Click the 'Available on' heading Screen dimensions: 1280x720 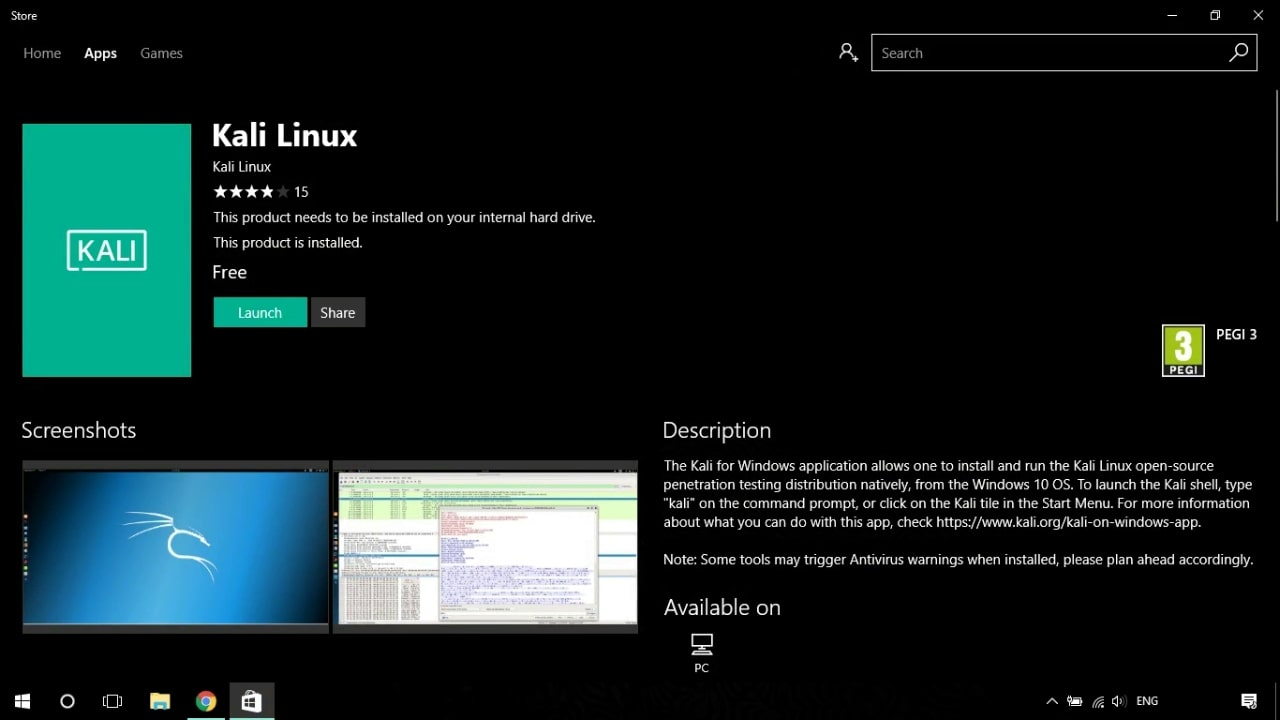point(722,607)
